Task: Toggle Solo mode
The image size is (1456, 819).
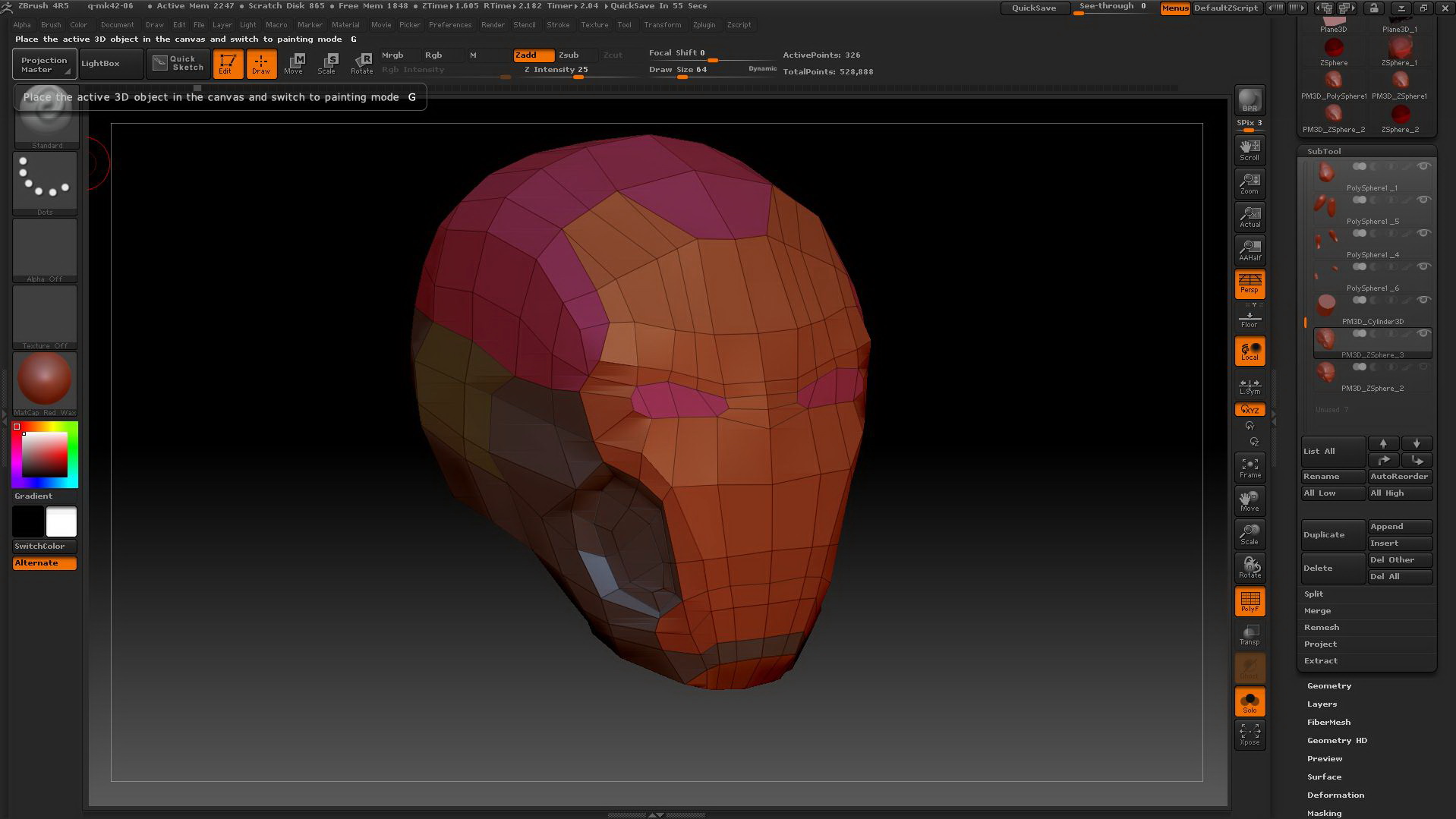Action: 1250,702
